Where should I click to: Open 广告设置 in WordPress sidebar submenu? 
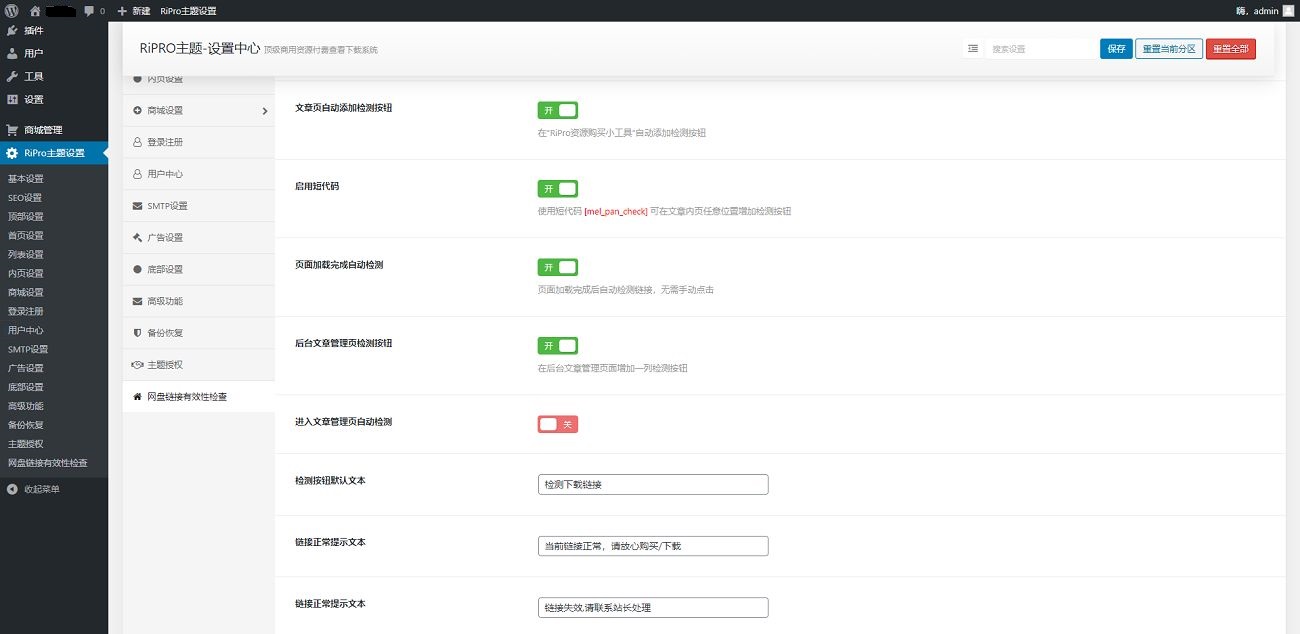coord(26,368)
